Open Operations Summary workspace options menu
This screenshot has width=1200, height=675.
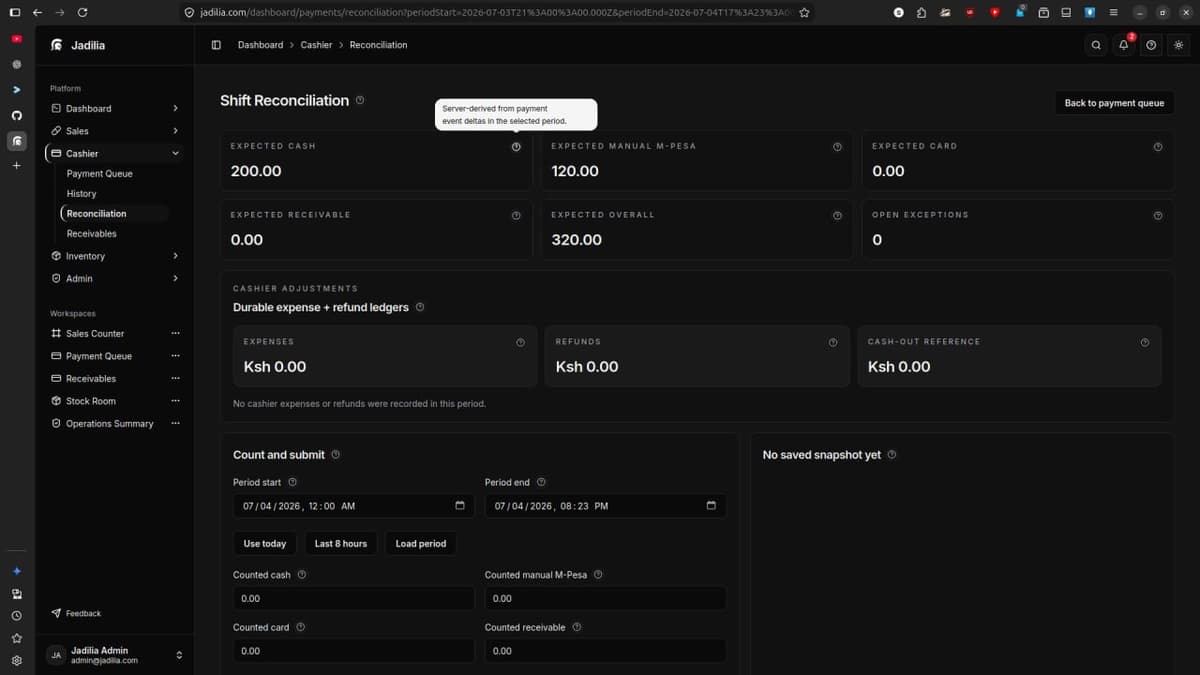[175, 423]
